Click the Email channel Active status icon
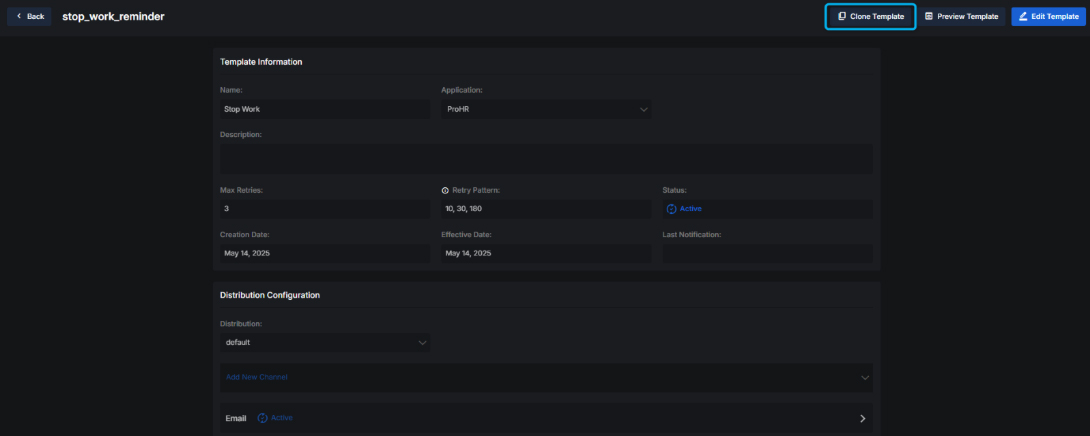1090x436 pixels. tap(263, 417)
